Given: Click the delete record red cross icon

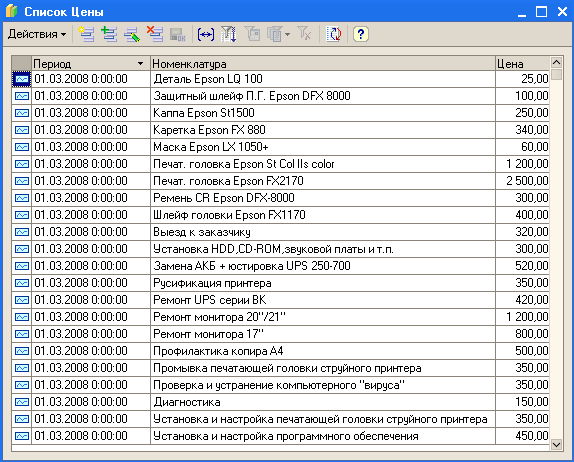Looking at the screenshot, I should tap(155, 34).
